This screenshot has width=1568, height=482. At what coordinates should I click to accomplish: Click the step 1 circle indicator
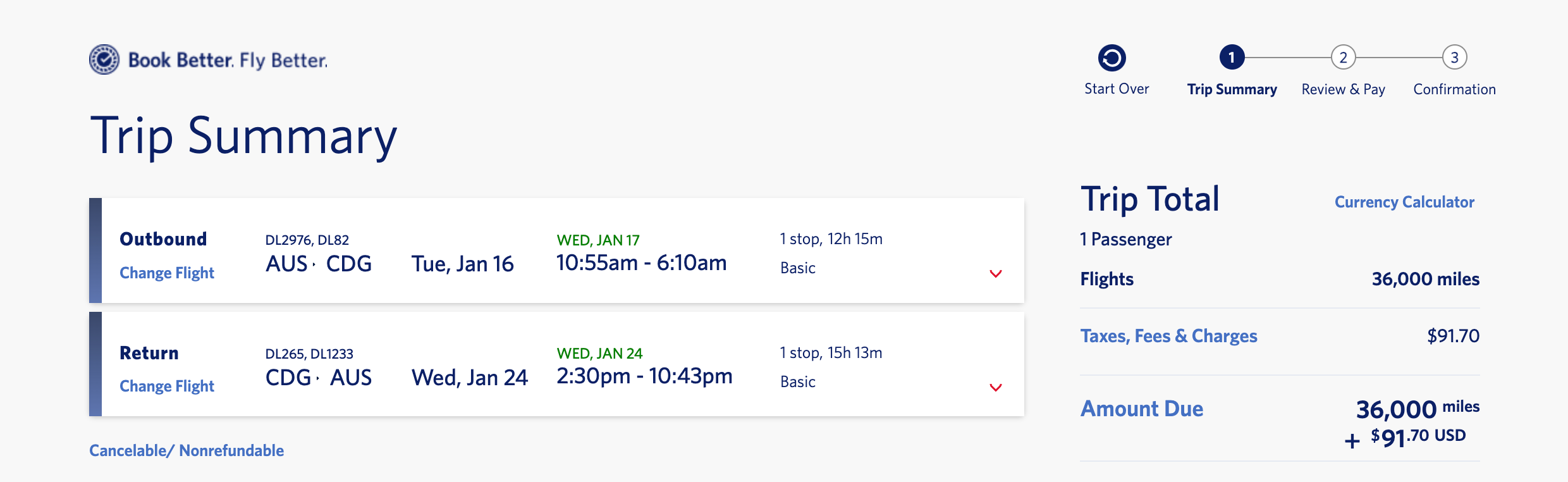coord(1232,58)
